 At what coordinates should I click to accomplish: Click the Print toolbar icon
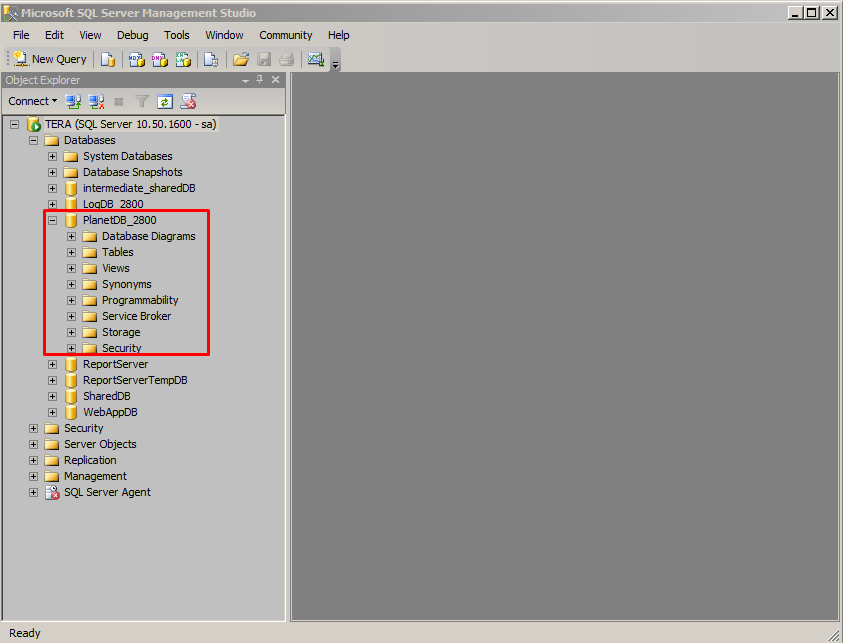pos(287,59)
